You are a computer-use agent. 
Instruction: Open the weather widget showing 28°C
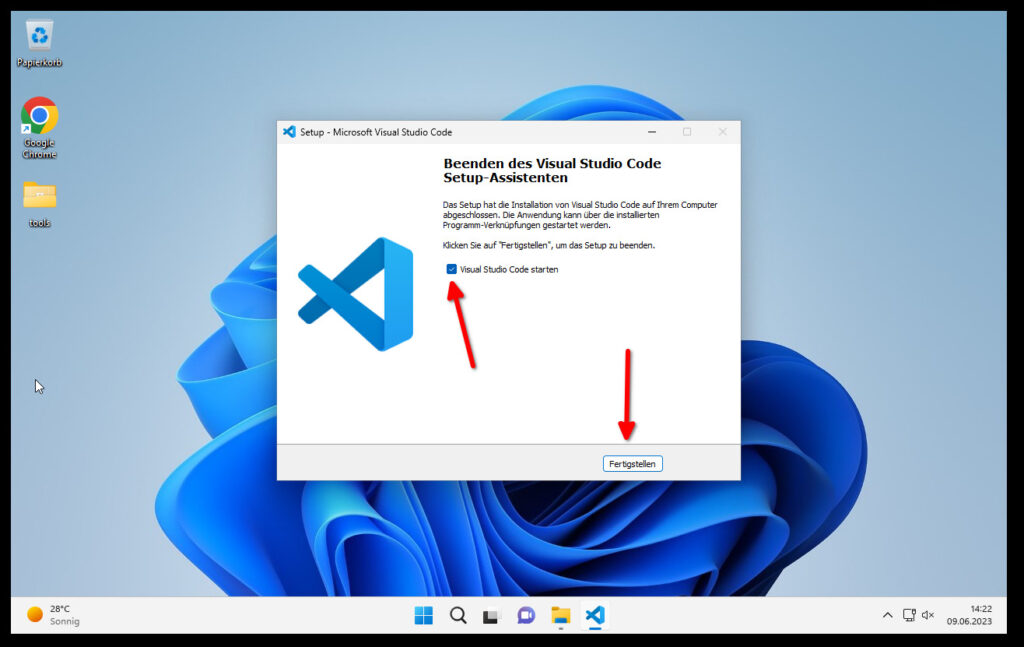(x=53, y=615)
